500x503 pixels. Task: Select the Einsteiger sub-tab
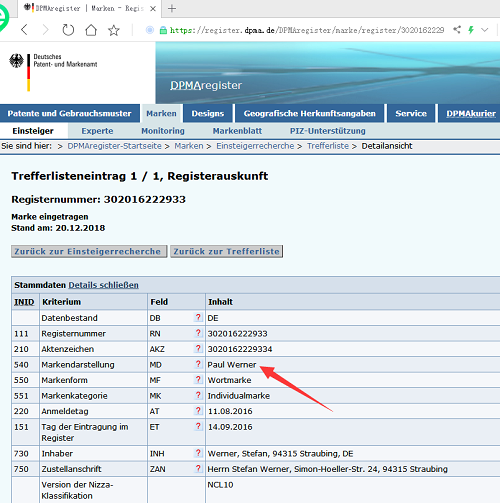[x=33, y=131]
